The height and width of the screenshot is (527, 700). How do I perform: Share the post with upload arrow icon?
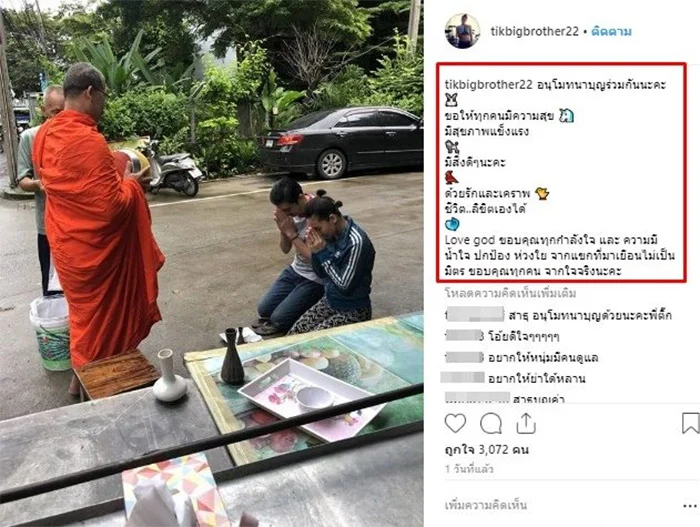[526, 423]
